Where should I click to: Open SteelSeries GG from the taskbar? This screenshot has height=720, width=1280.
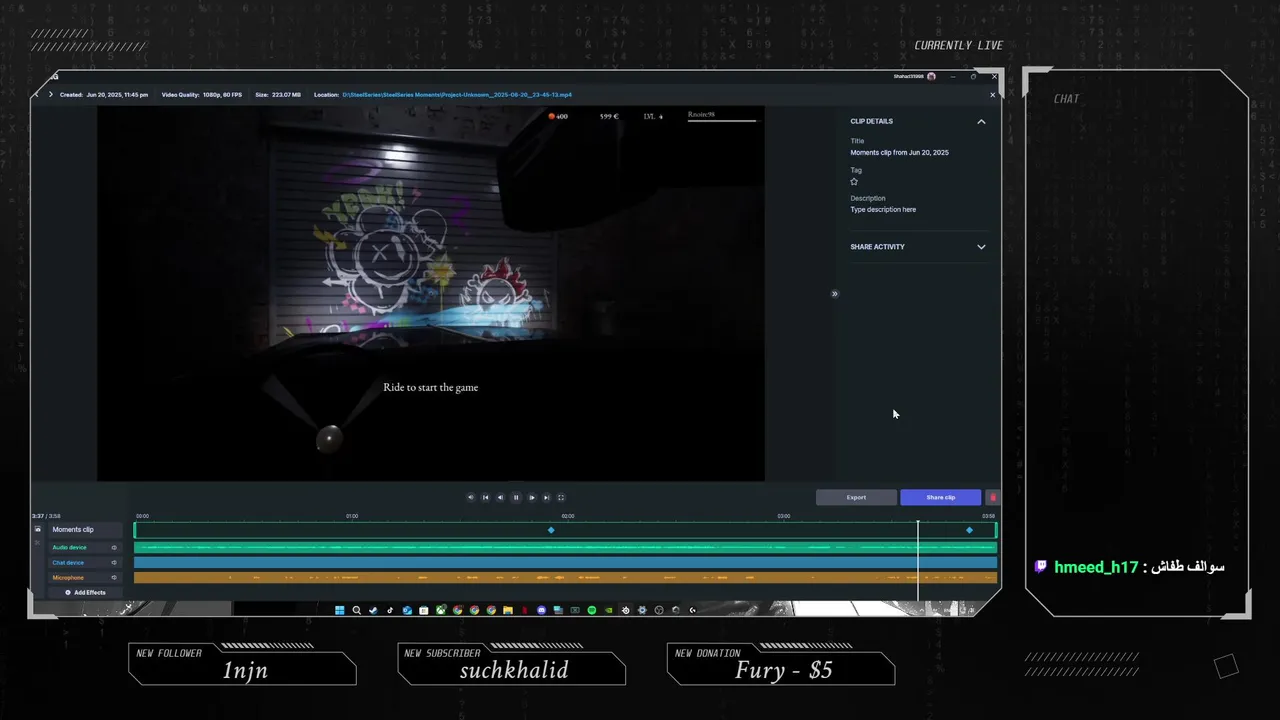pyautogui.click(x=625, y=610)
